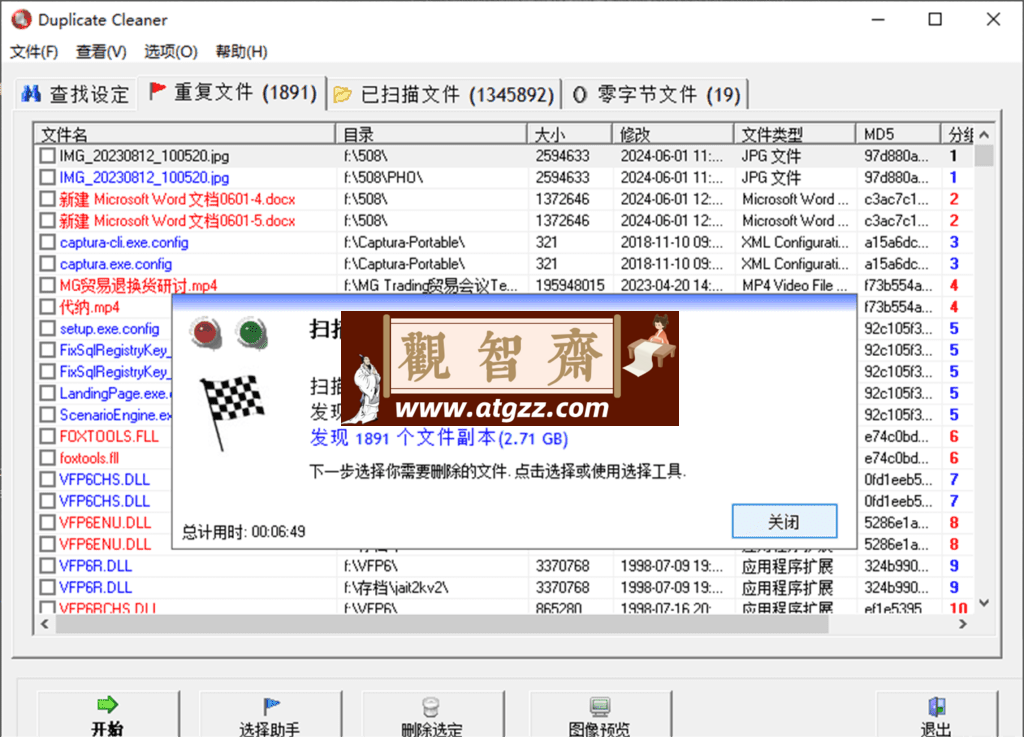Click the Exit door icon
Image resolution: width=1024 pixels, height=737 pixels.
click(x=936, y=706)
